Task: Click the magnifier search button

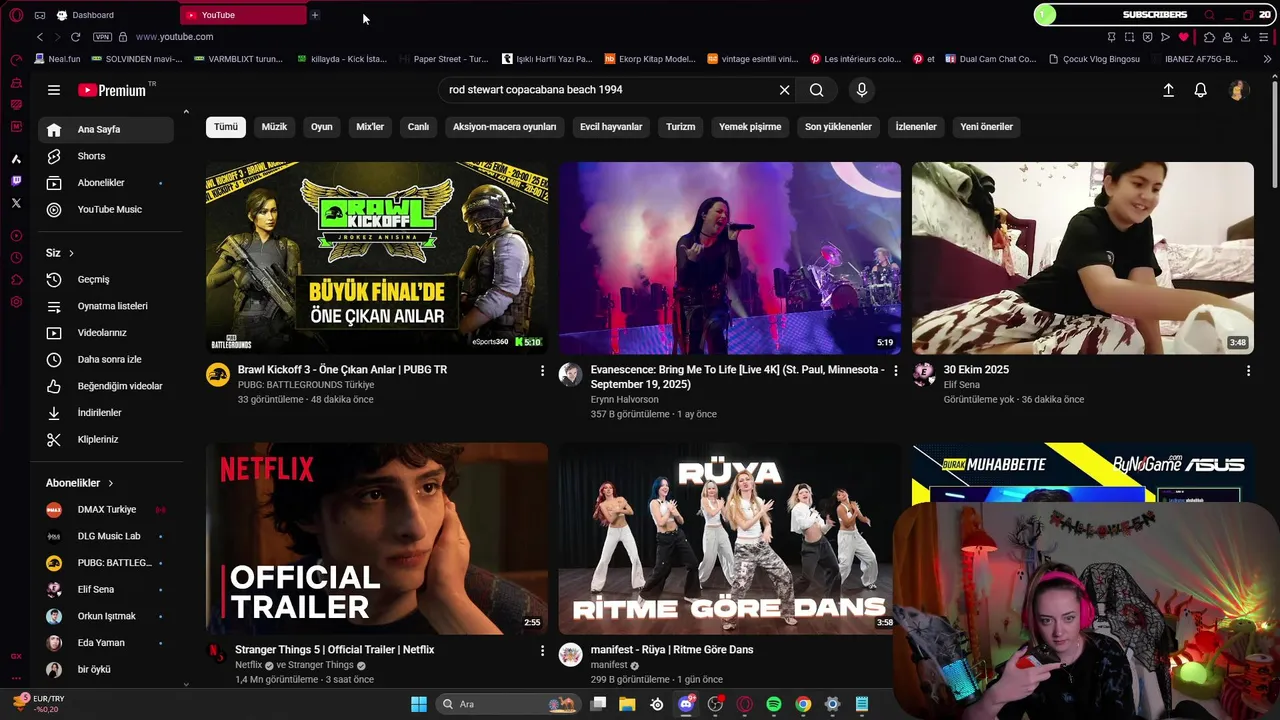Action: (x=817, y=90)
